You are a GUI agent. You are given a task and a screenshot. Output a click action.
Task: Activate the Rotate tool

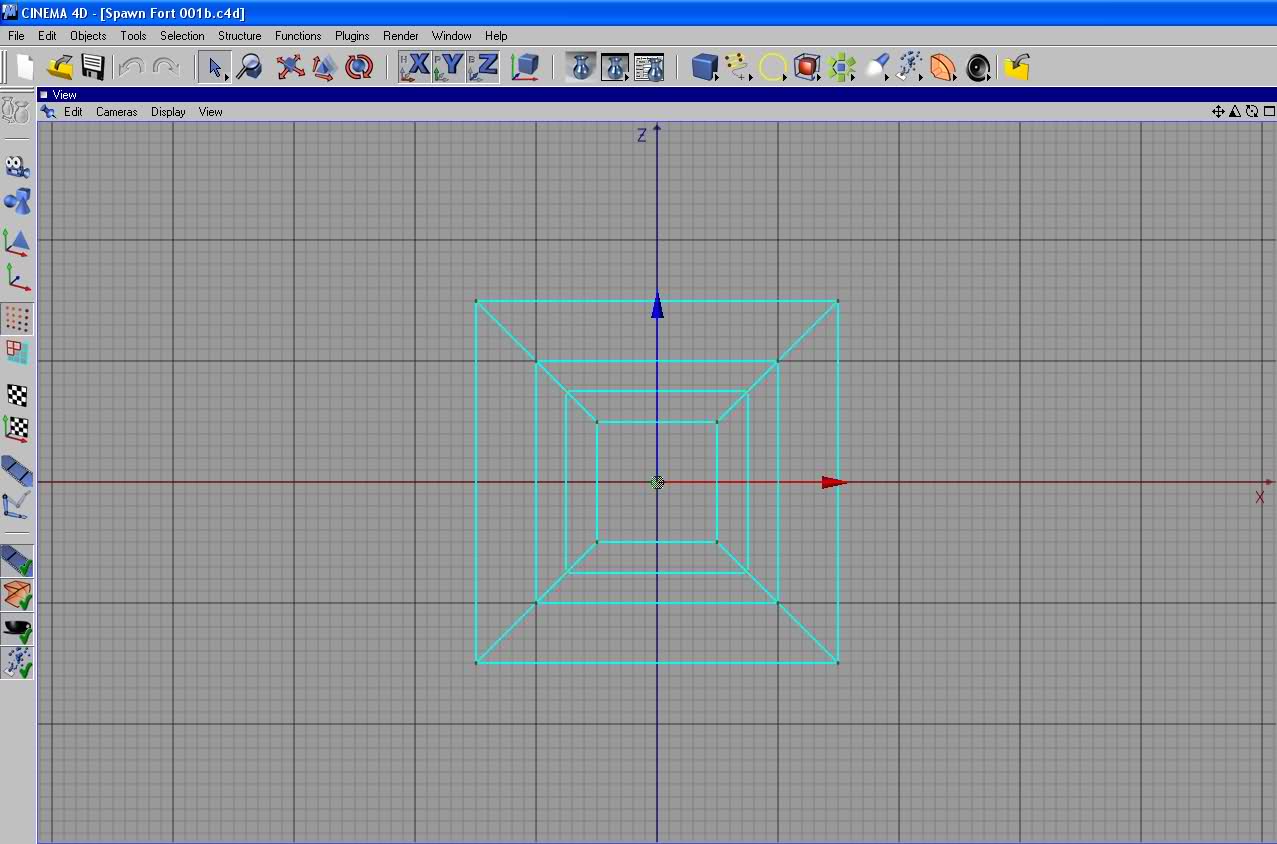pyautogui.click(x=358, y=67)
